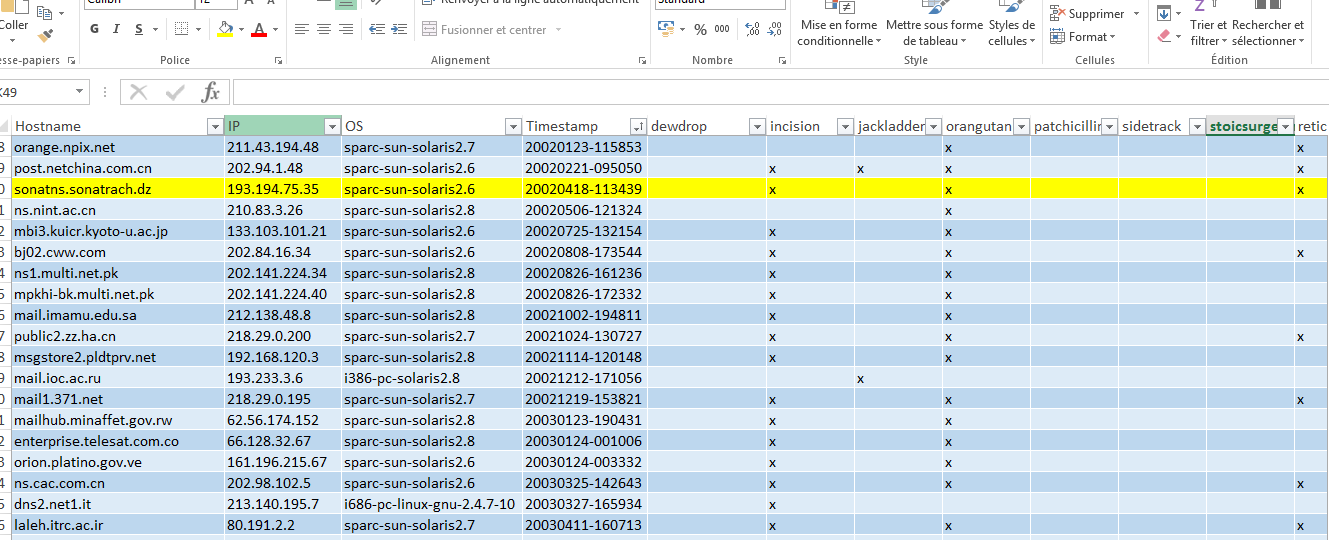The width and height of the screenshot is (1329, 540).
Task: Select timestamp cell 20030411-160713
Action: click(585, 525)
